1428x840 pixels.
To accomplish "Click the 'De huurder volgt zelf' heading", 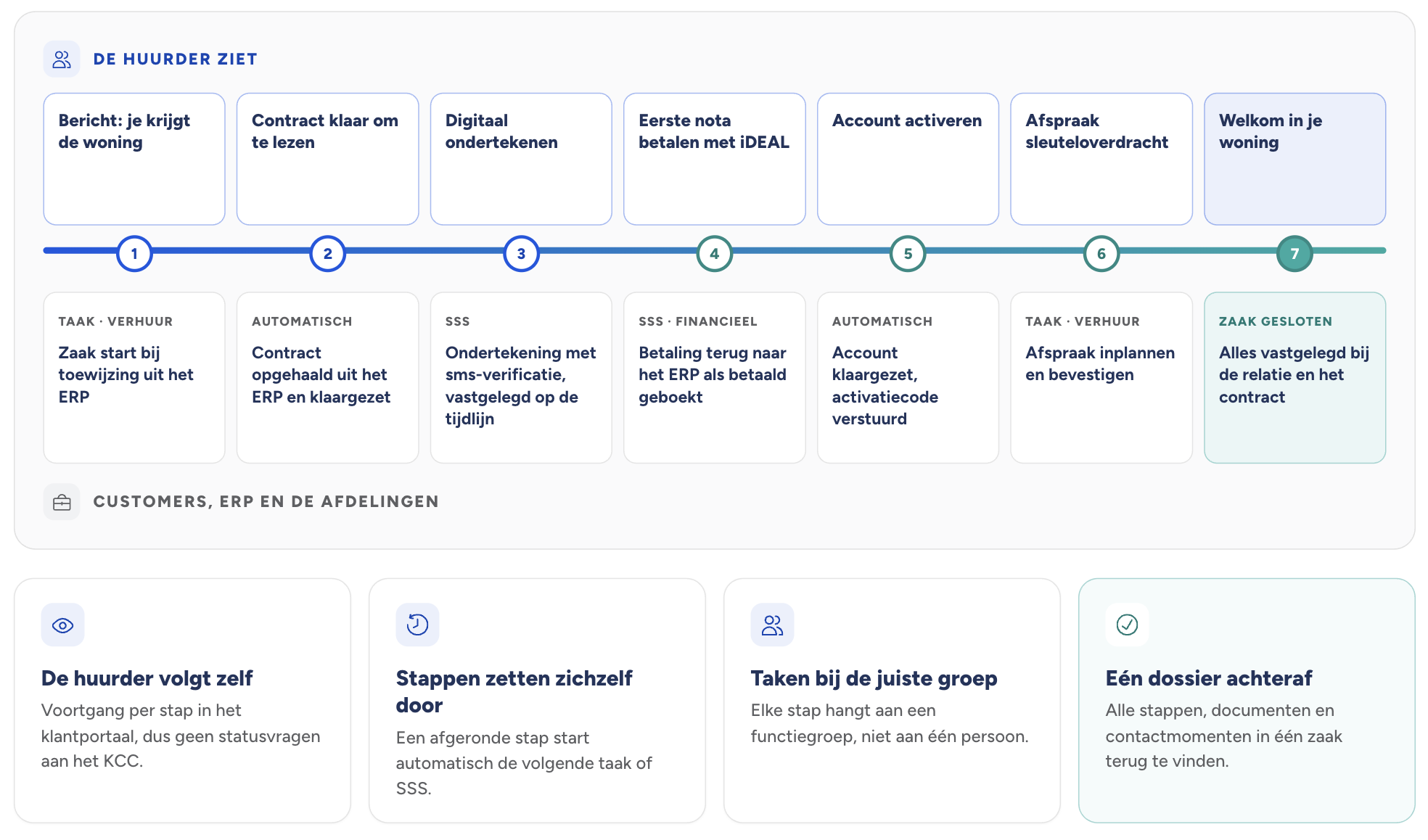I will coord(147,678).
